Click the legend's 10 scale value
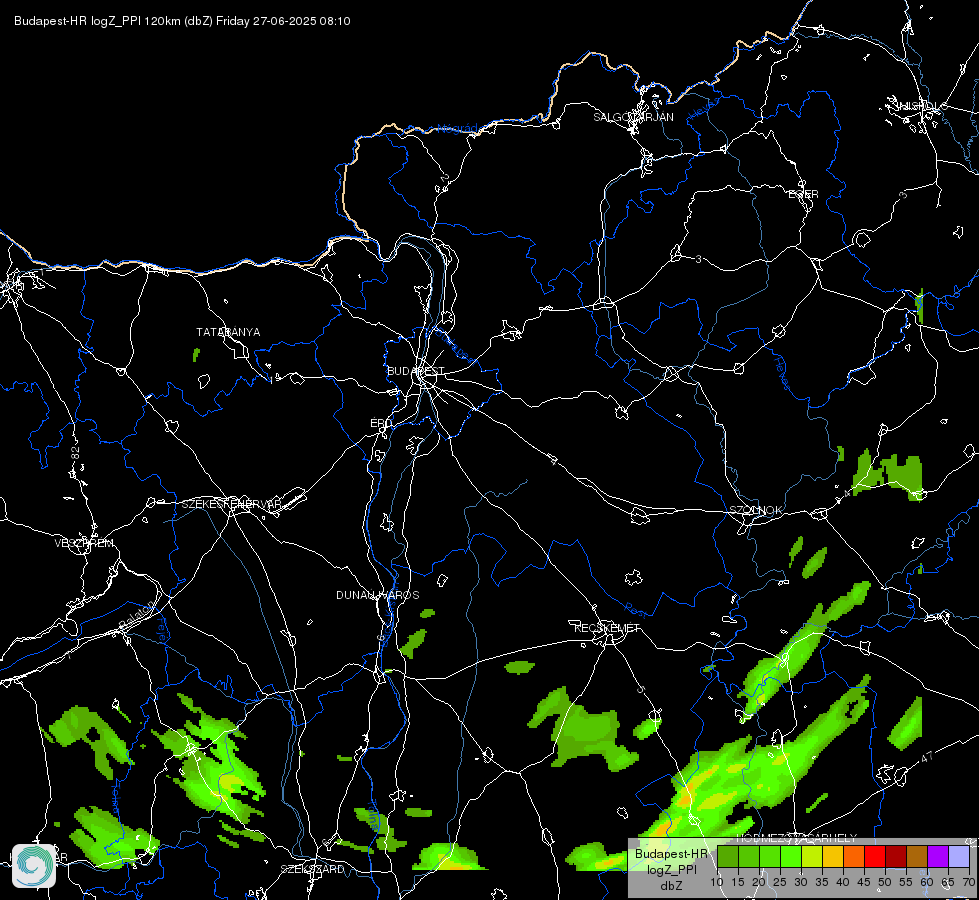Viewport: 979px width, 900px height. pyautogui.click(x=717, y=883)
